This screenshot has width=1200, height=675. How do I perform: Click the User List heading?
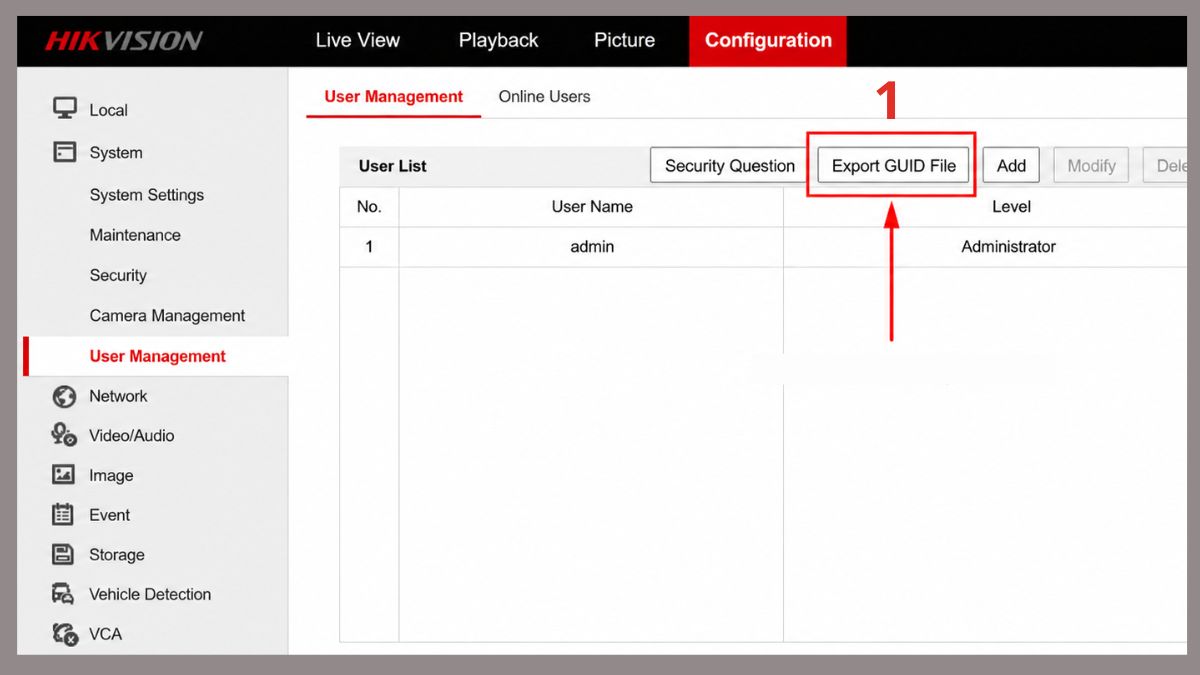coord(393,166)
